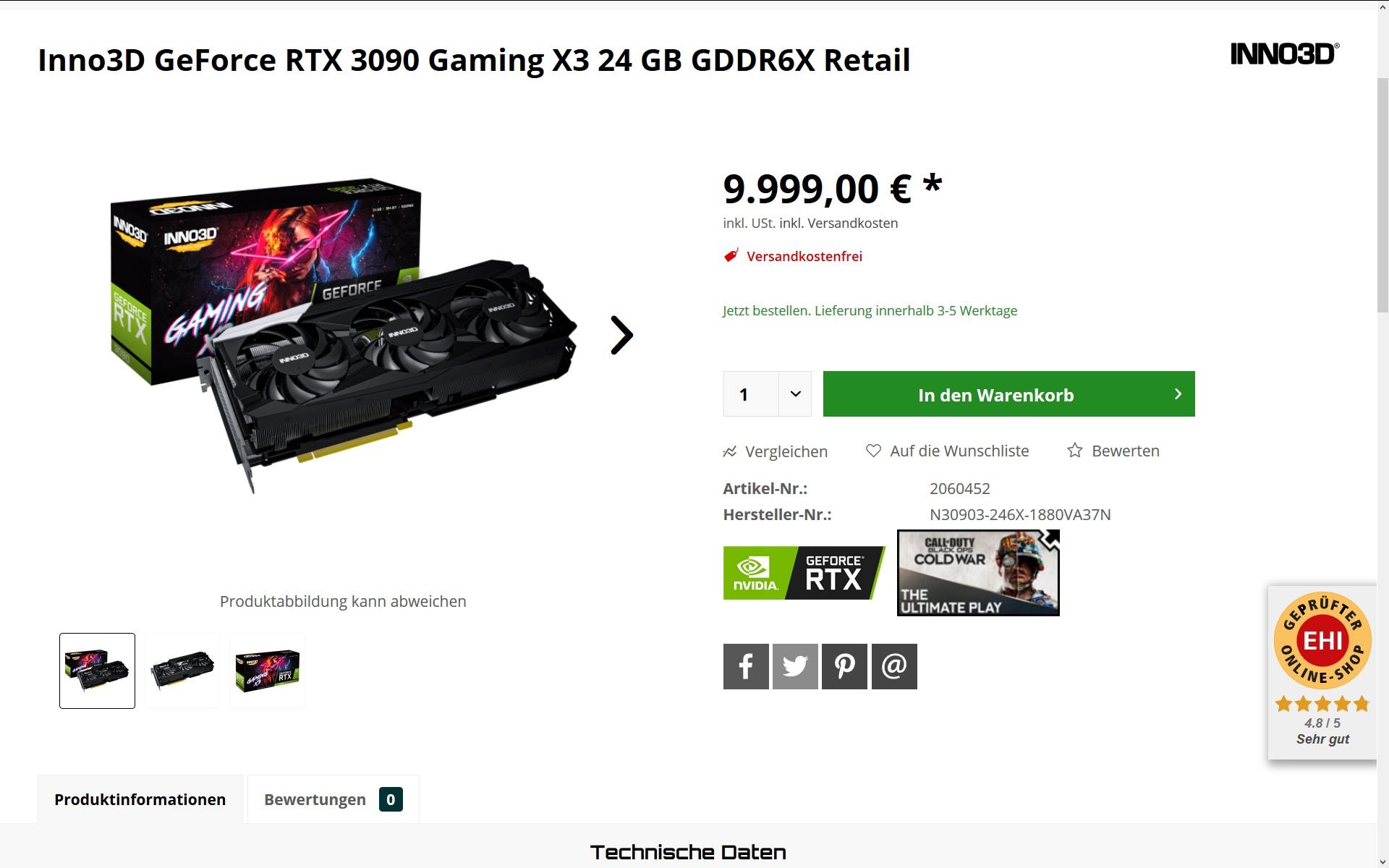Select the second thumbnail showing card only
The width and height of the screenshot is (1389, 868).
(182, 671)
